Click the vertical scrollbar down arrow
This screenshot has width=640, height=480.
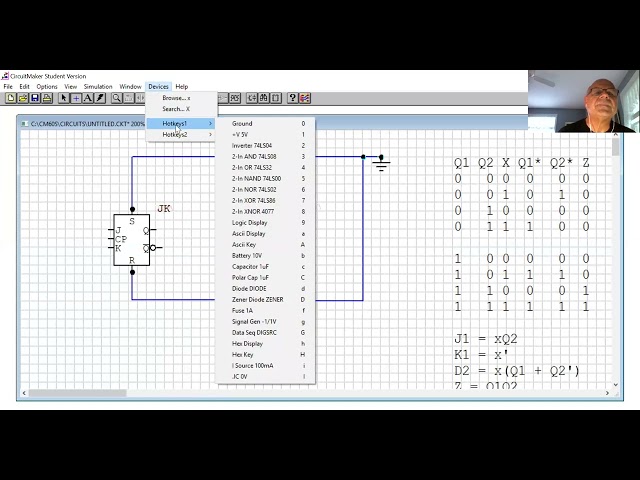(616, 384)
